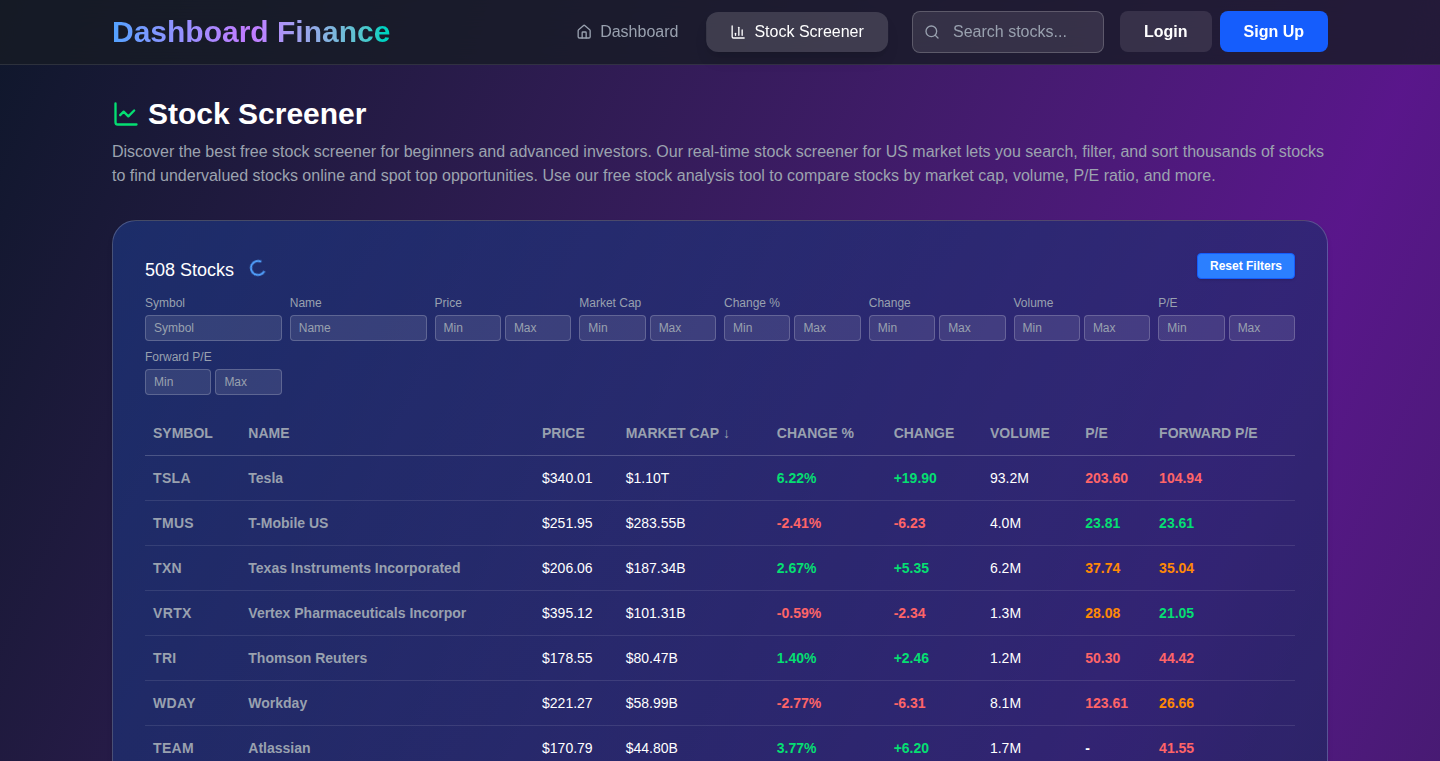Focus the Search stocks field
Image resolution: width=1440 pixels, height=761 pixels.
tap(1008, 32)
